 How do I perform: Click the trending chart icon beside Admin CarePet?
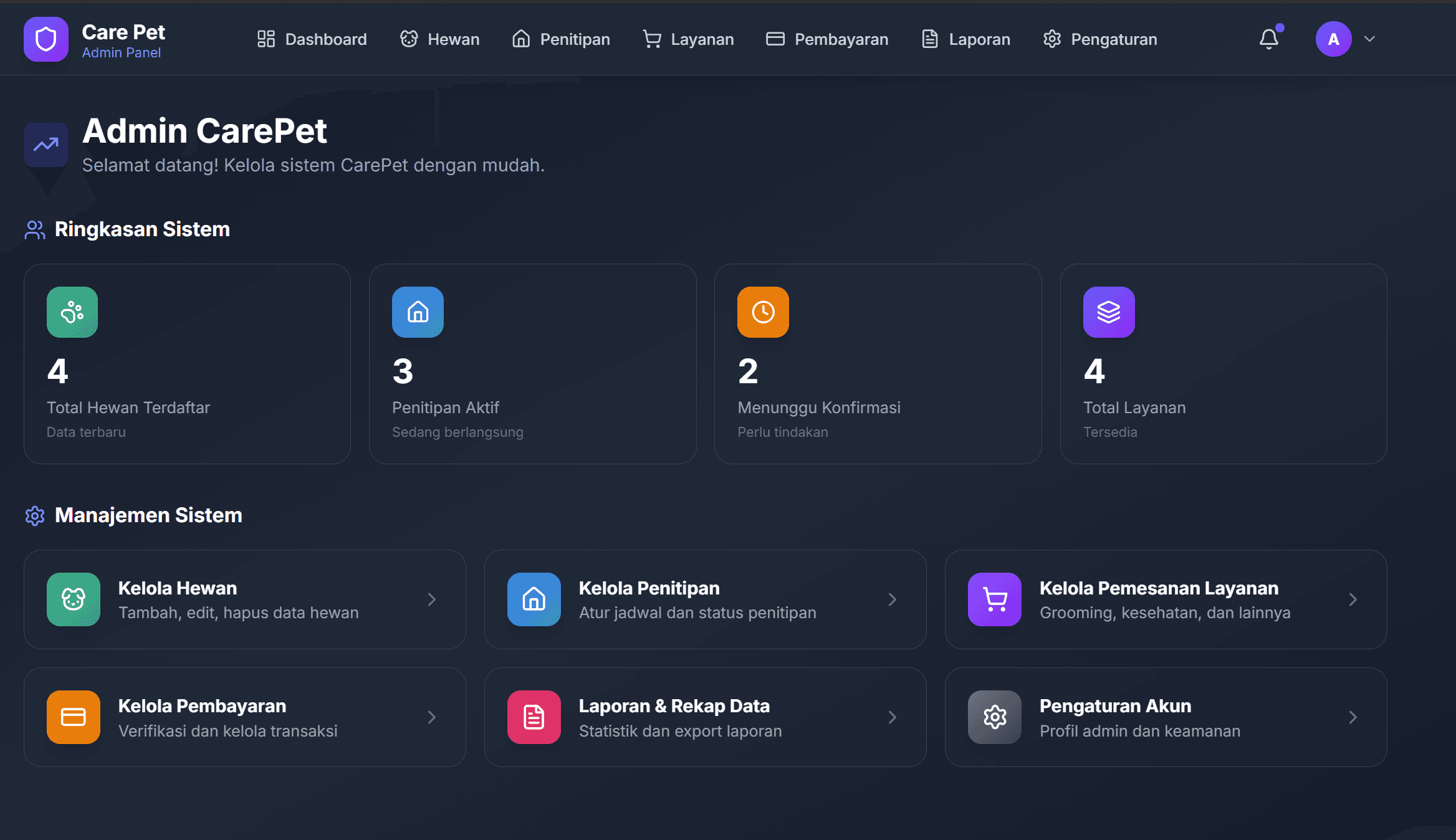point(45,145)
